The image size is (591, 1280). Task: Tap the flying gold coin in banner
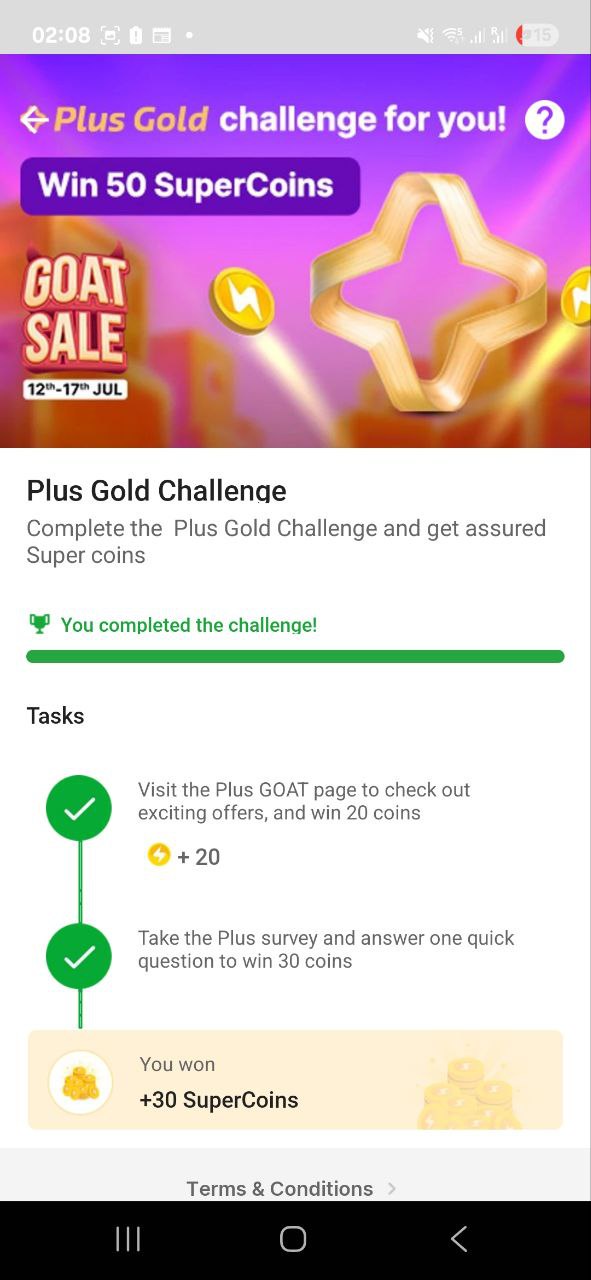[241, 300]
